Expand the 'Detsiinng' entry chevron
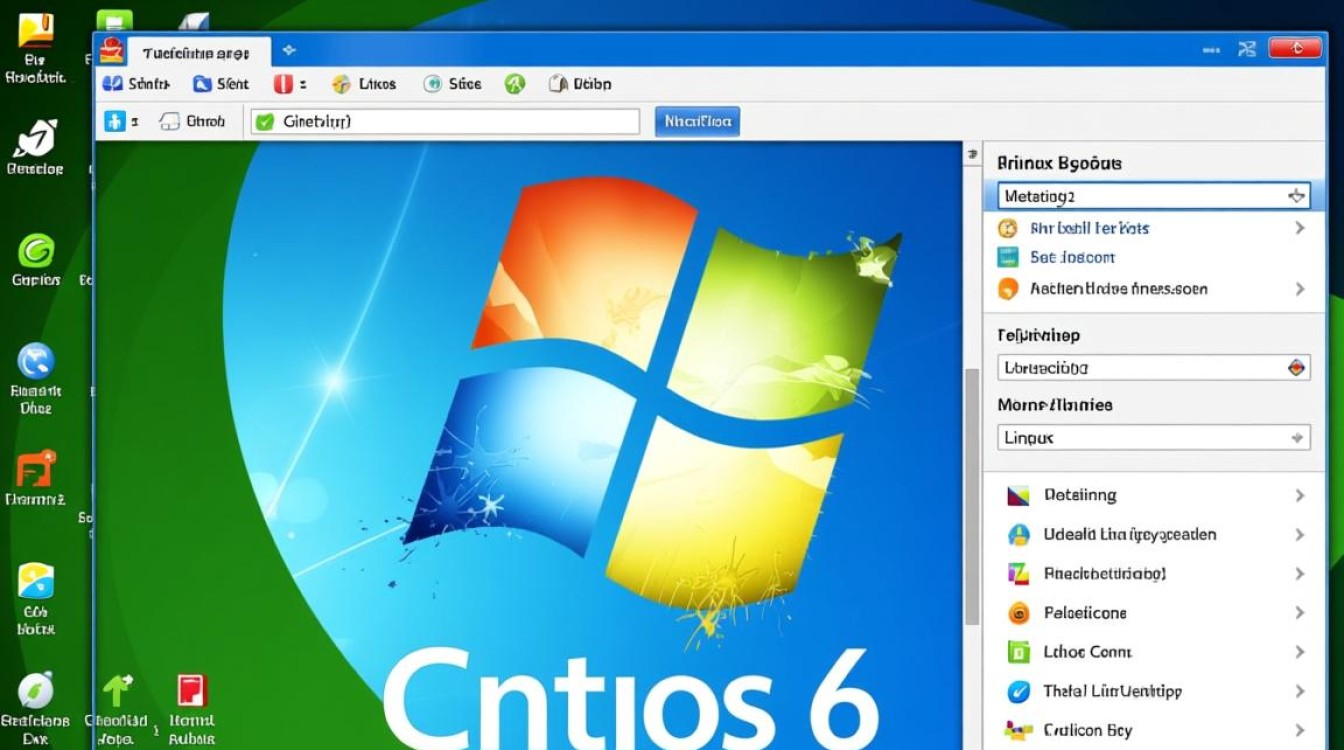The height and width of the screenshot is (750, 1344). pyautogui.click(x=1299, y=495)
